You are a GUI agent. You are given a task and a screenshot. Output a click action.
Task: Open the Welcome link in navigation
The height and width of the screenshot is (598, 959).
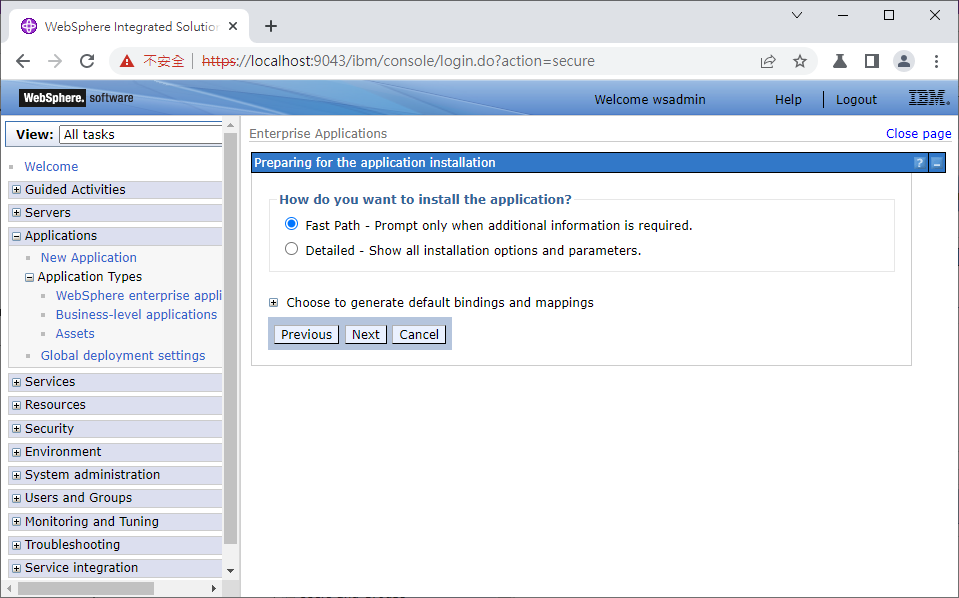pos(51,166)
